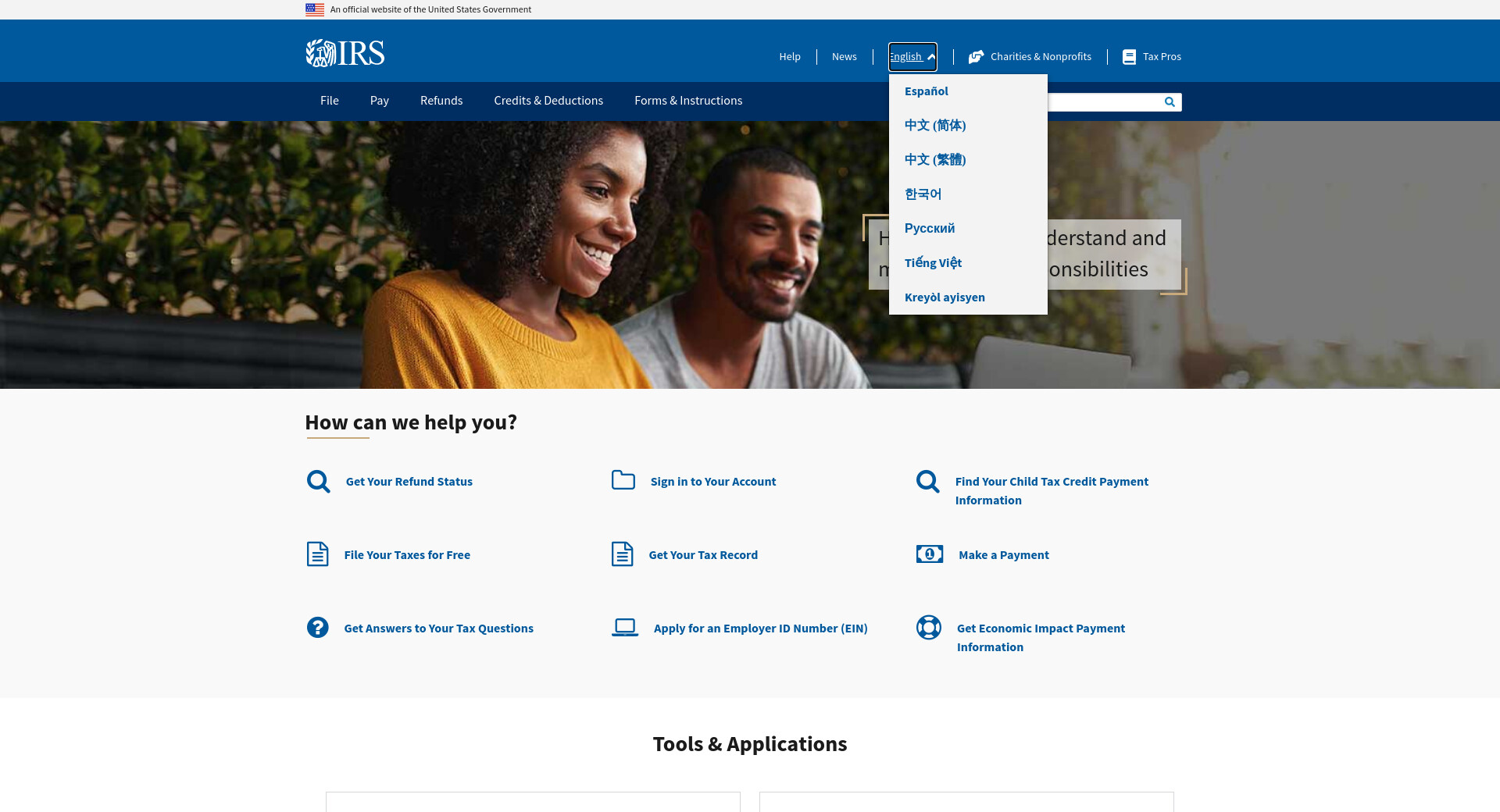Select Español from language list
1500x812 pixels.
point(926,91)
